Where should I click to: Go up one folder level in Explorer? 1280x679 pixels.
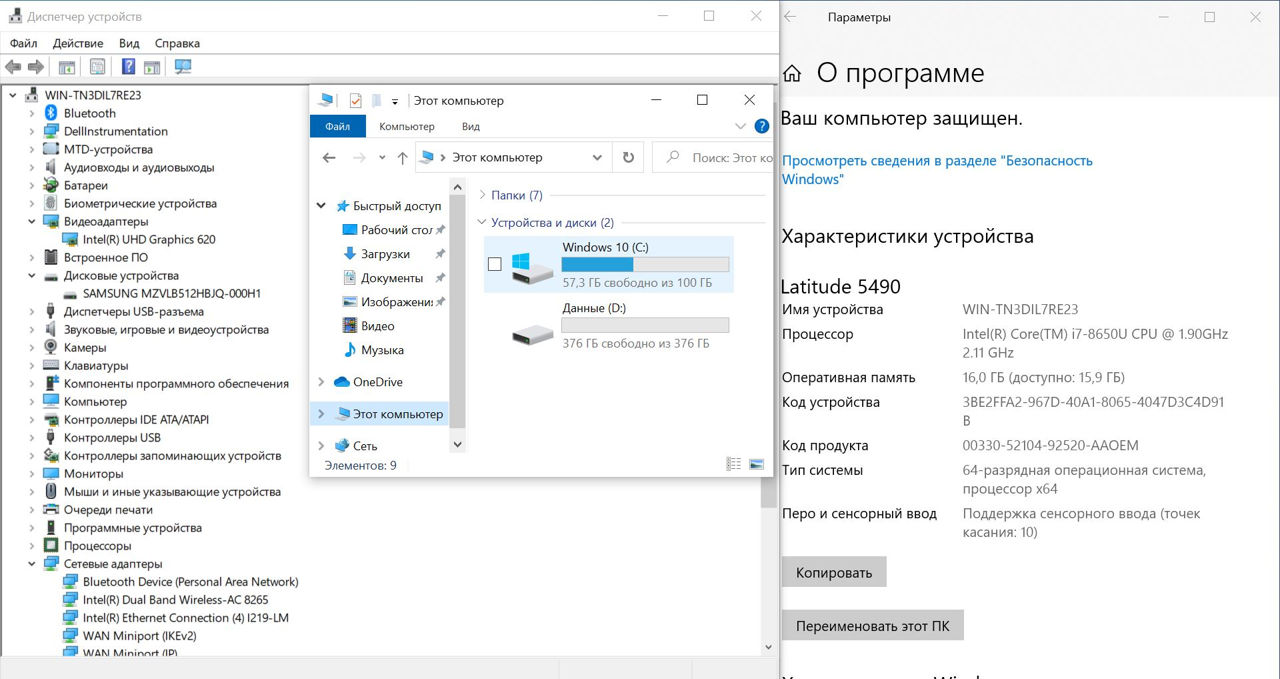402,158
